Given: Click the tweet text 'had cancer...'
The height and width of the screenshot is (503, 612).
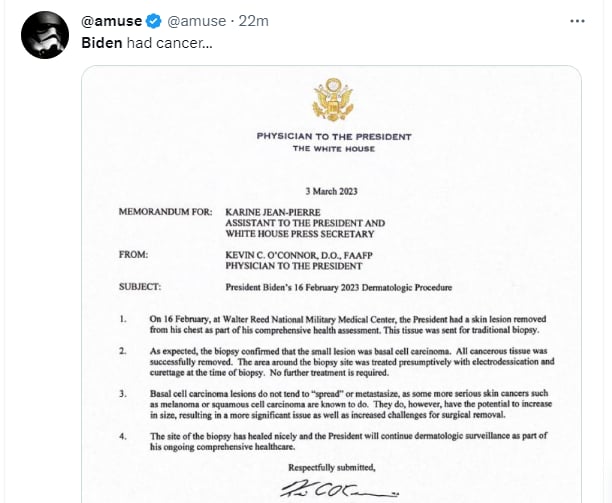Looking at the screenshot, I should coord(169,43).
